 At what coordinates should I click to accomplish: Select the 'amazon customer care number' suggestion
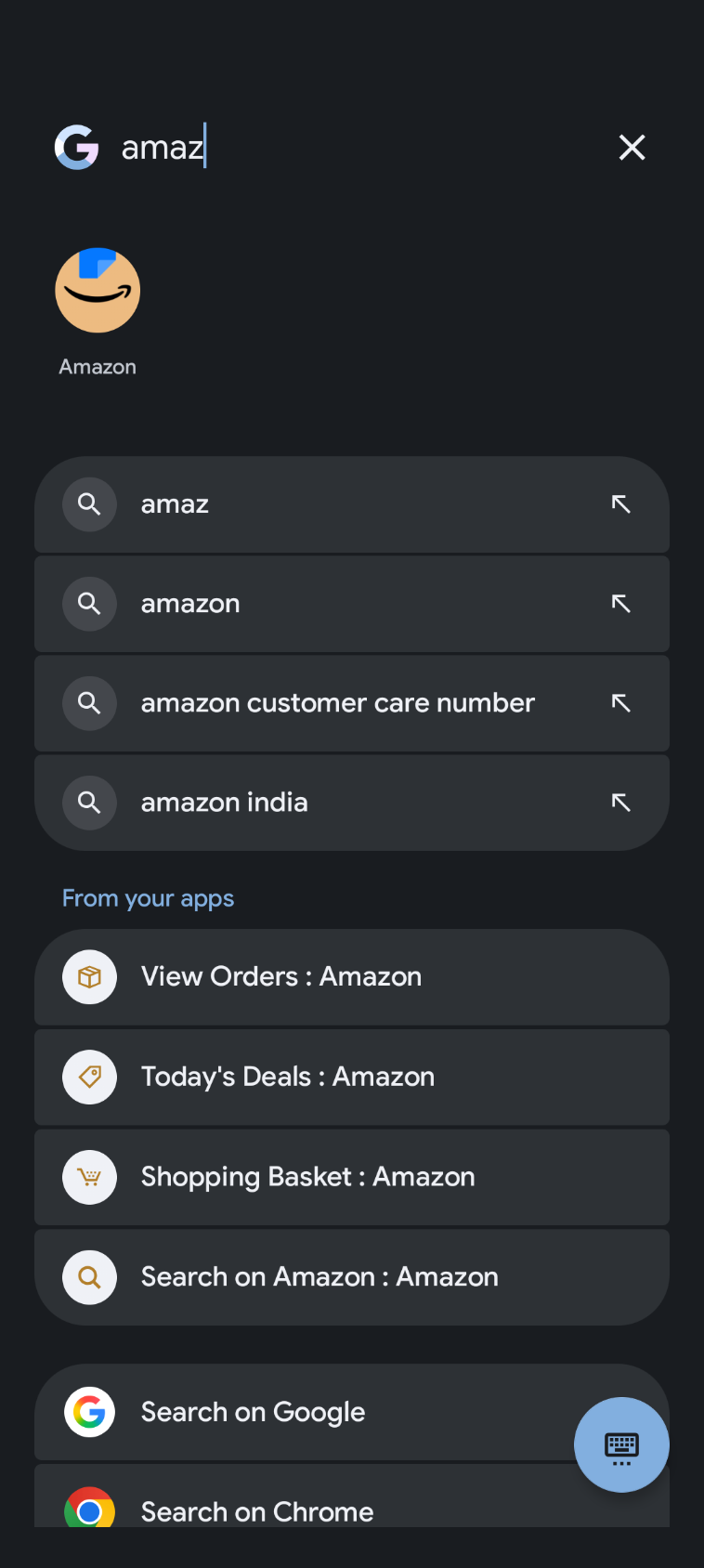pos(337,703)
